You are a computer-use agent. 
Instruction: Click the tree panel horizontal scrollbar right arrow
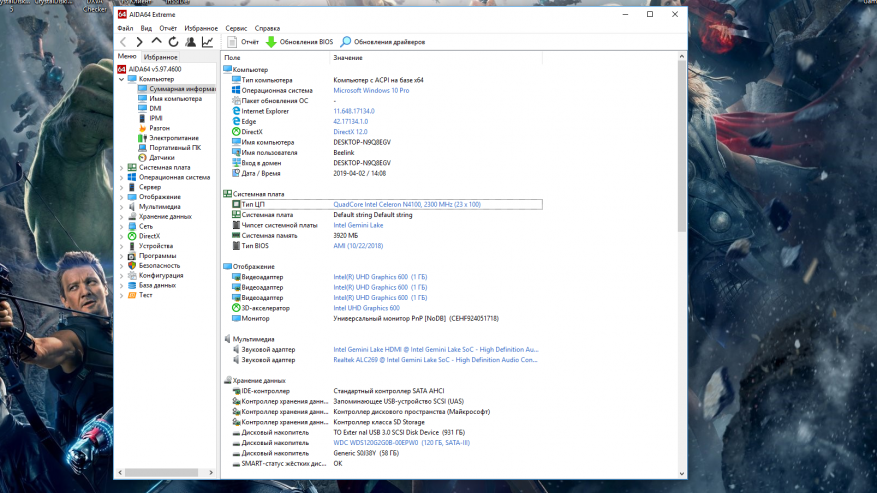(211, 473)
